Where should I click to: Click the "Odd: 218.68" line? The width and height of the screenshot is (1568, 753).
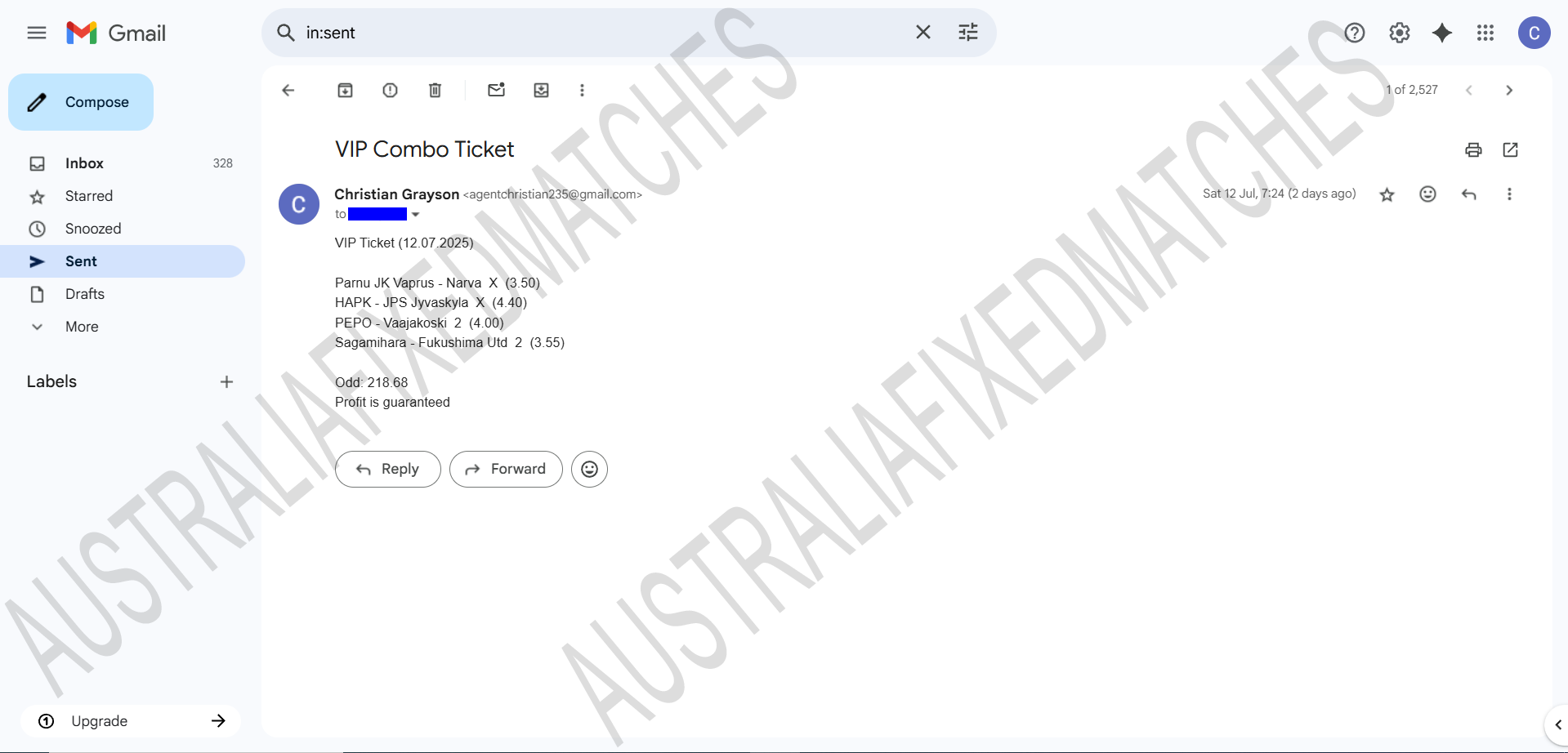pos(372,382)
